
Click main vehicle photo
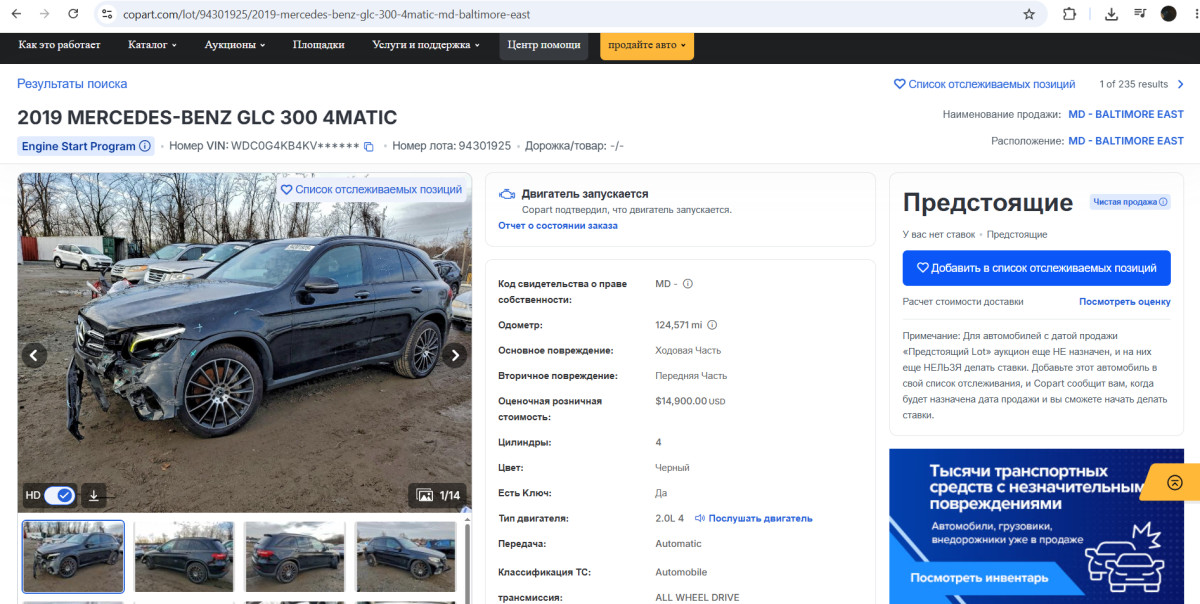pyautogui.click(x=244, y=343)
